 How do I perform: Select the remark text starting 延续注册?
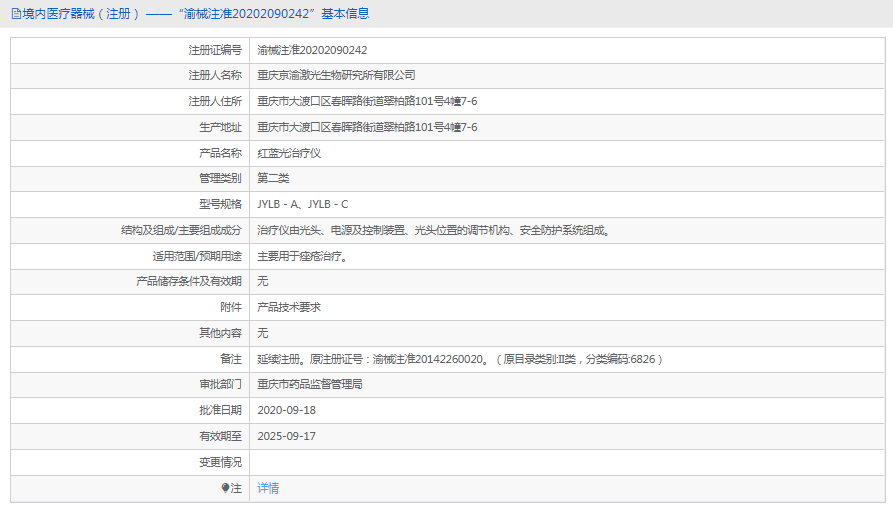click(x=460, y=359)
